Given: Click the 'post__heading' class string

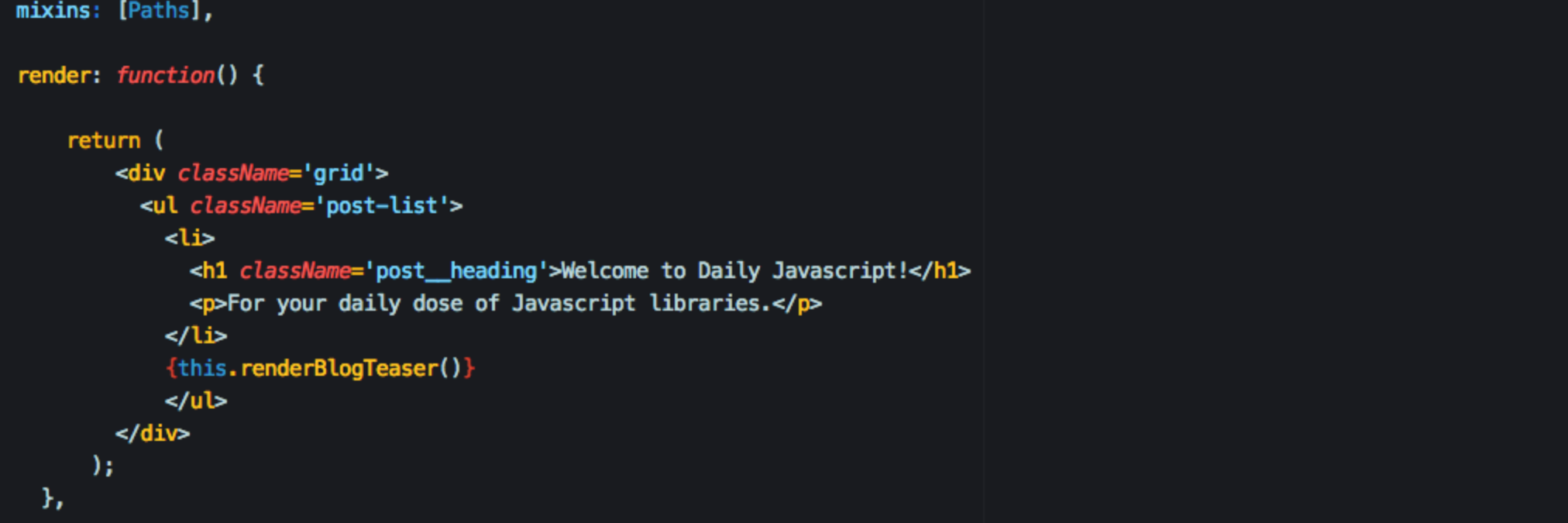Looking at the screenshot, I should click(x=456, y=270).
